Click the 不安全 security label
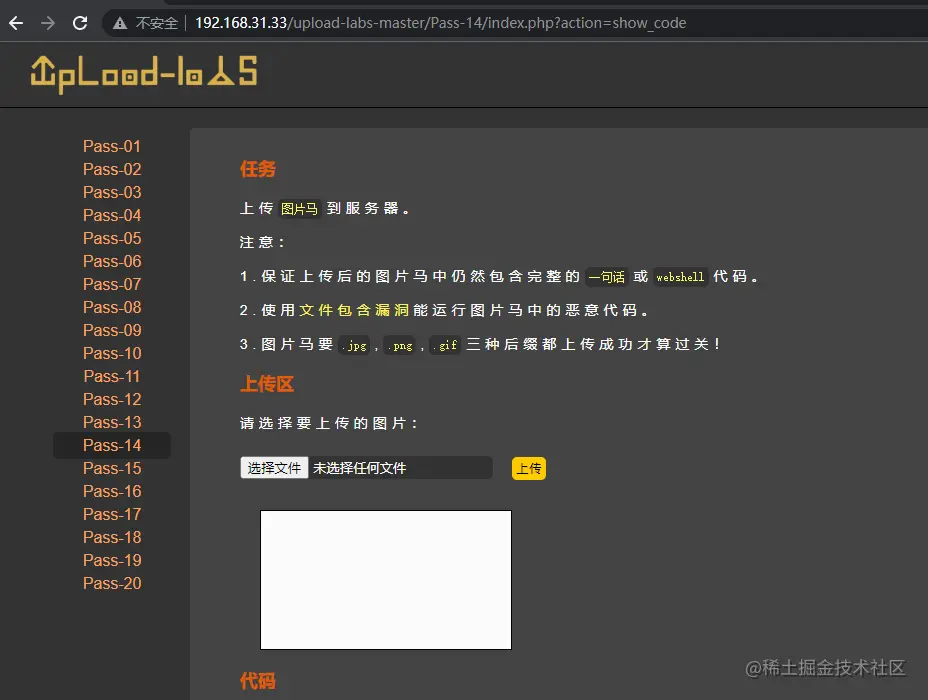This screenshot has height=700, width=928. click(x=156, y=23)
